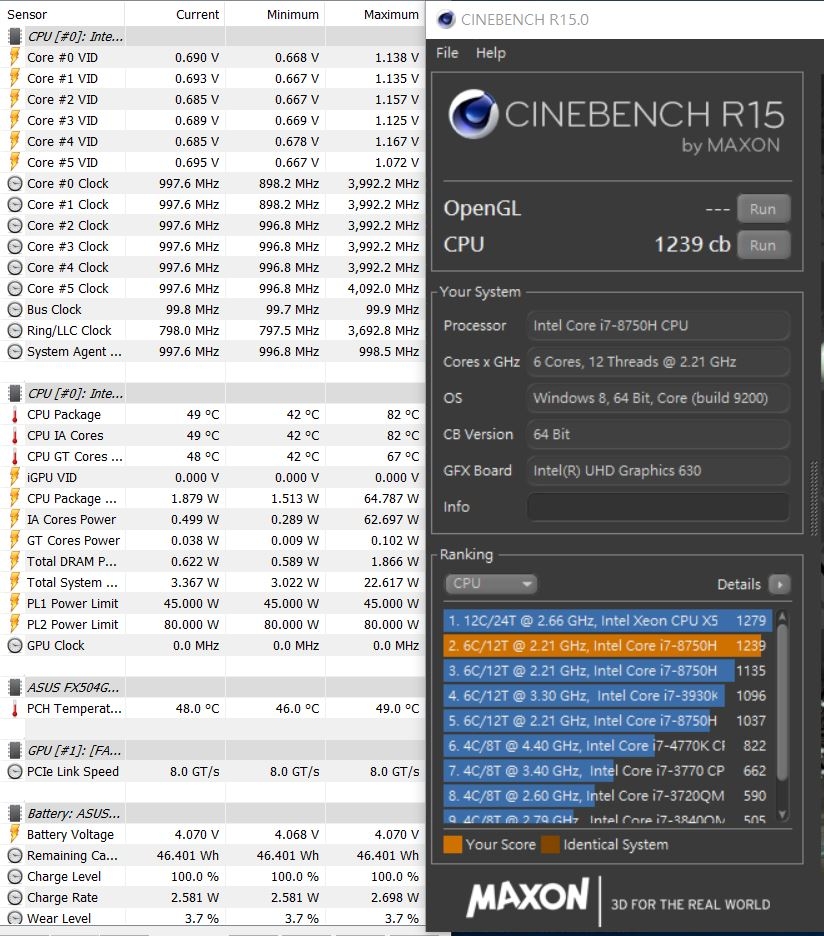Open the Help menu in Cinebench
Viewport: 824px width, 936px height.
point(490,53)
